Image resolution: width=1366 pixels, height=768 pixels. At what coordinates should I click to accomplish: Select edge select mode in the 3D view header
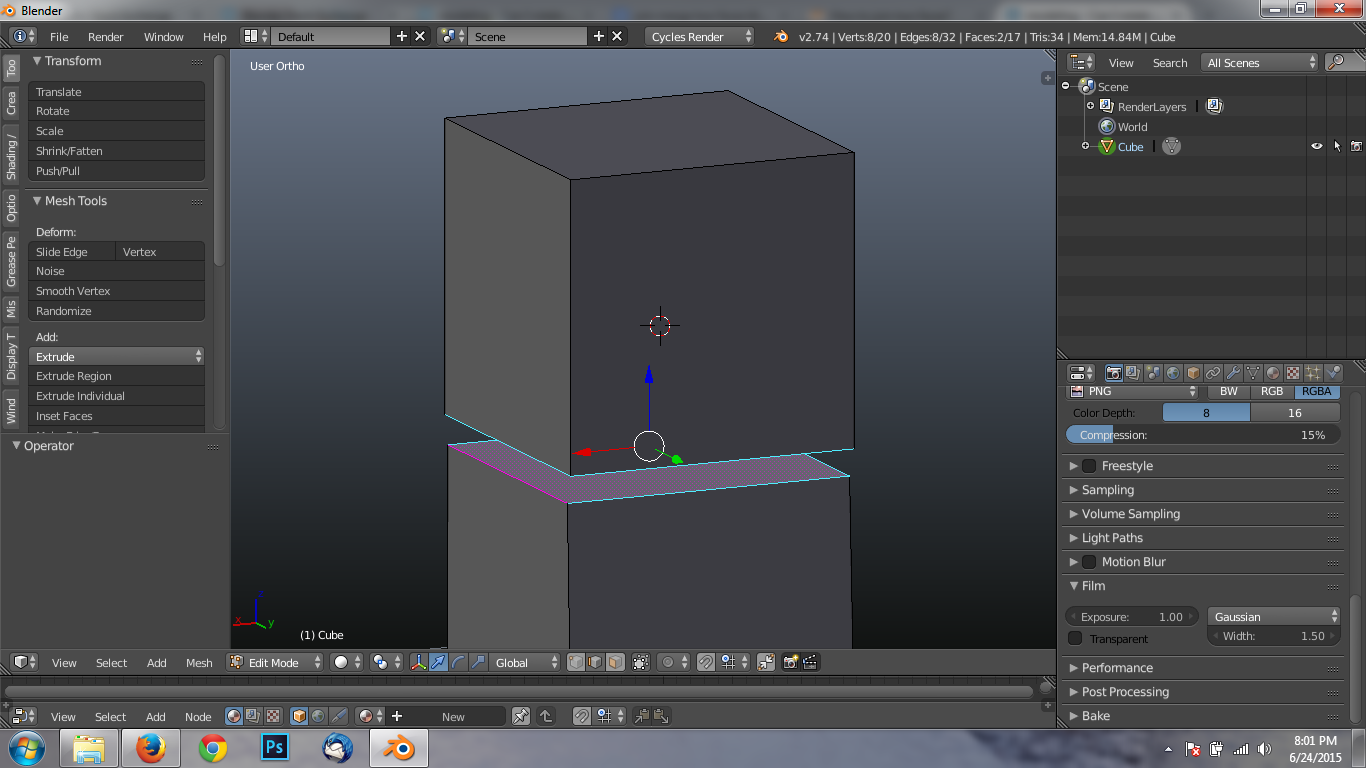click(x=595, y=662)
